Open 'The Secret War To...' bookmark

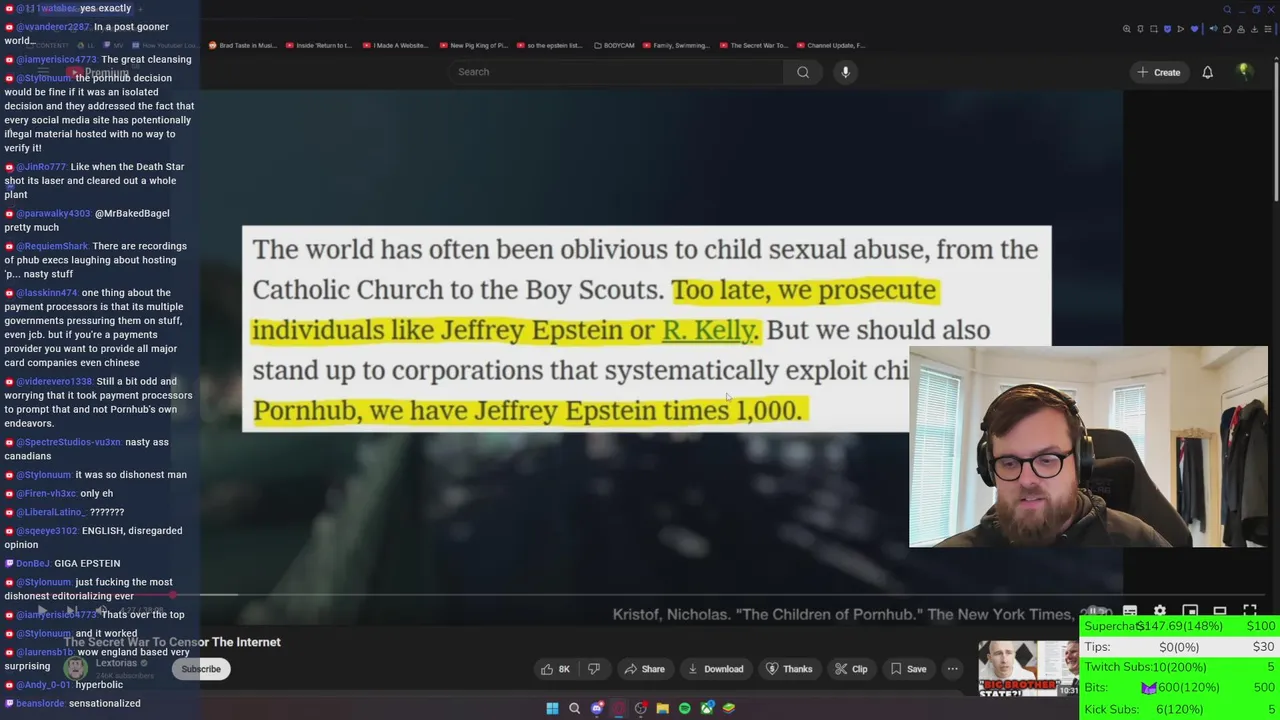click(754, 45)
